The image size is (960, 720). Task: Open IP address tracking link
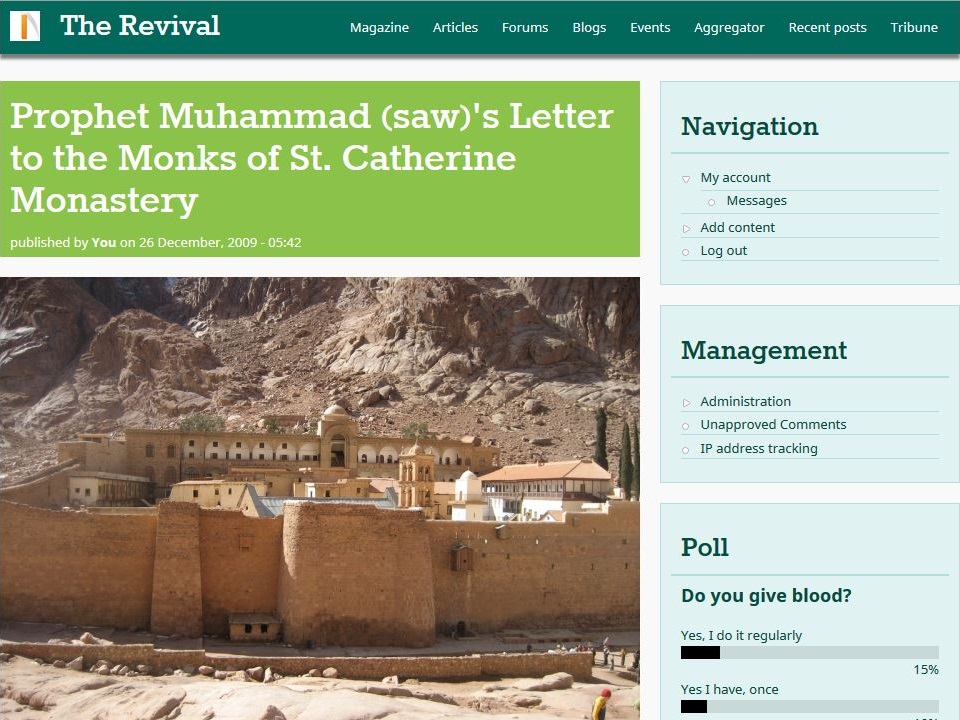[759, 449]
